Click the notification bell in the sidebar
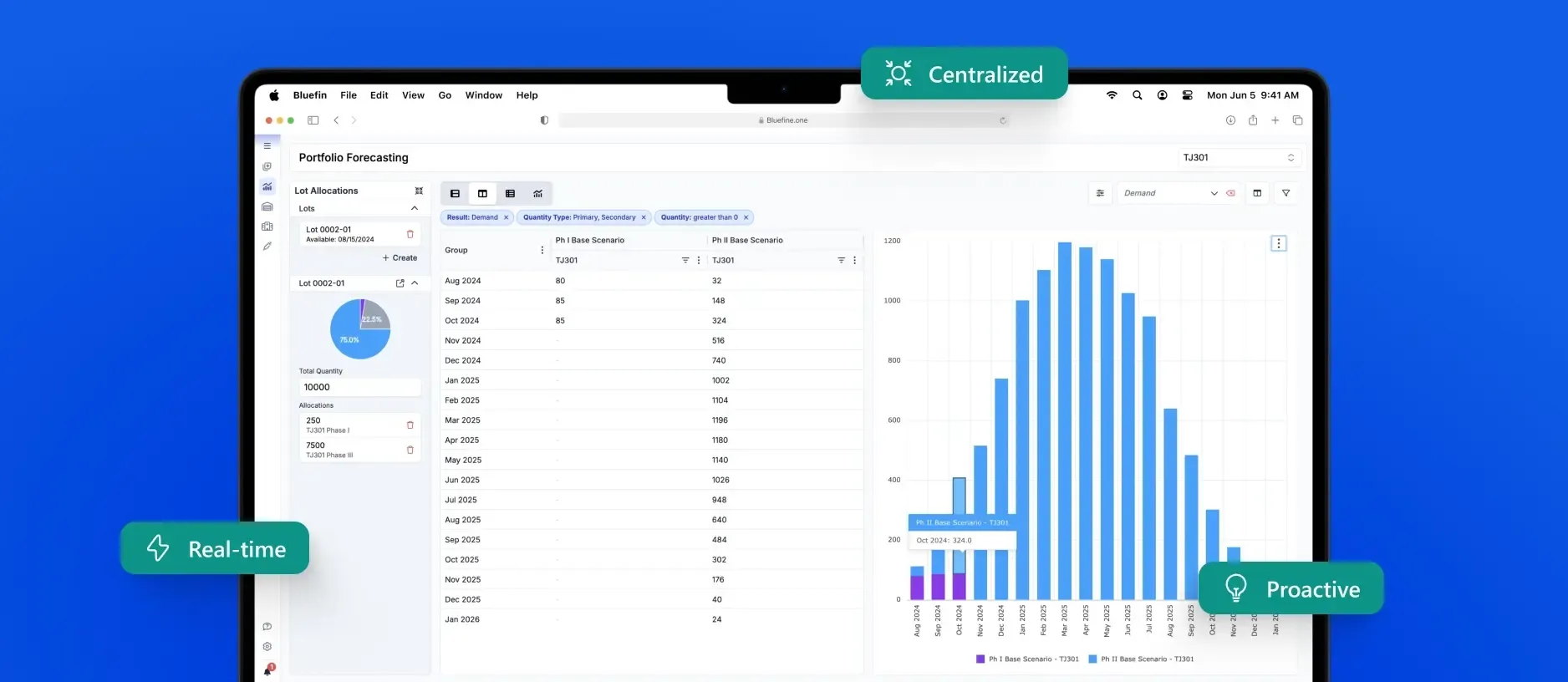Viewport: 1568px width, 682px height. coord(267,670)
